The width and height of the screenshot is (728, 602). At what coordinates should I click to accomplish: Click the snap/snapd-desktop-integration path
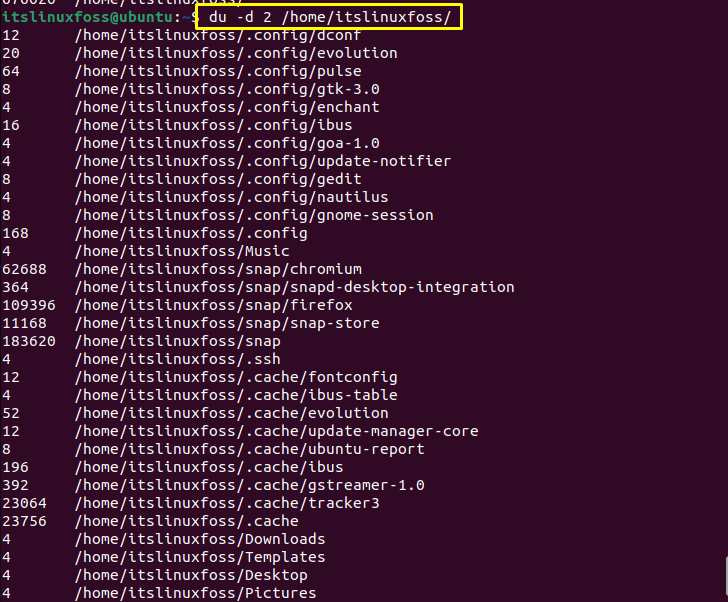pyautogui.click(x=294, y=287)
